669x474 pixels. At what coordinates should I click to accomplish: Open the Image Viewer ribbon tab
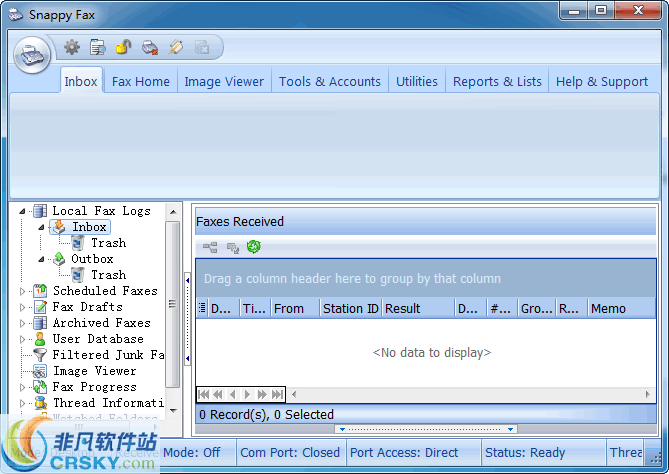[x=224, y=81]
